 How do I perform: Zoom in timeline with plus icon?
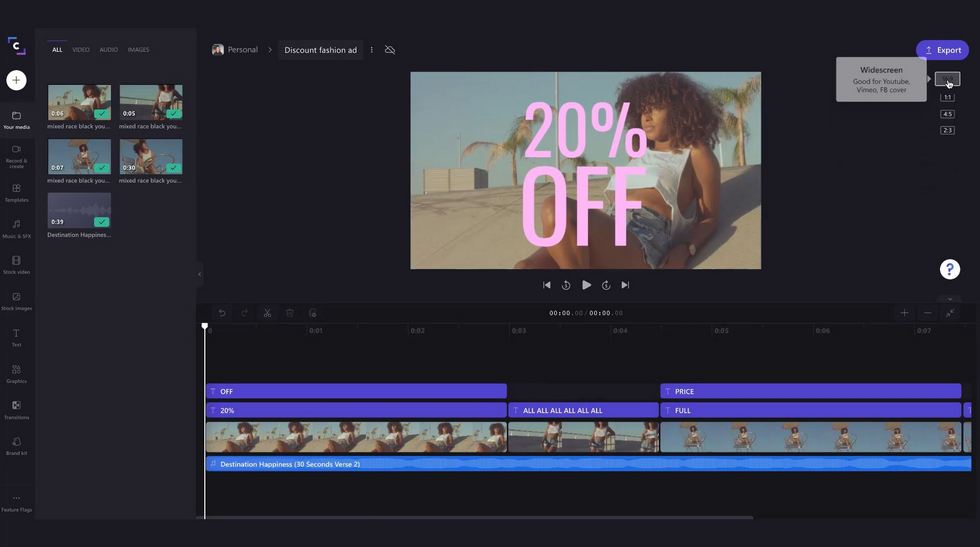(904, 313)
